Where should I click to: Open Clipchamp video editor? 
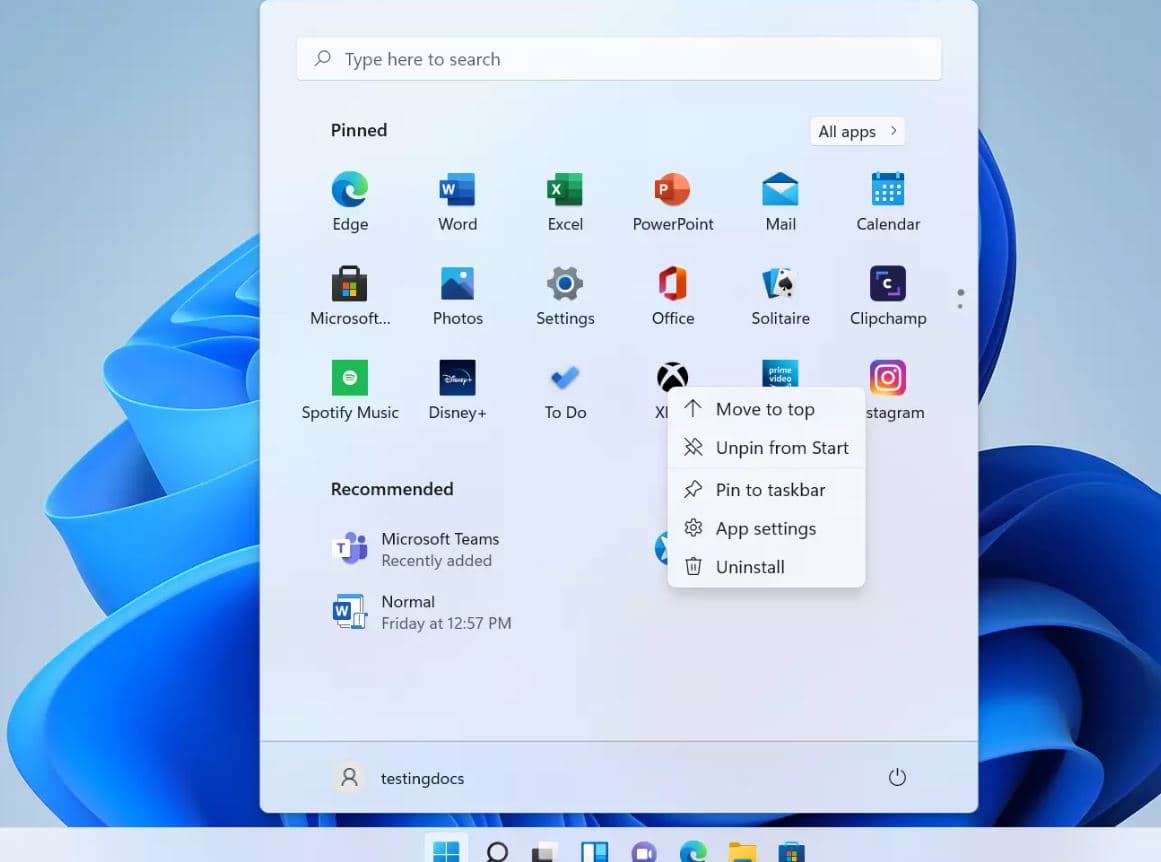887,290
